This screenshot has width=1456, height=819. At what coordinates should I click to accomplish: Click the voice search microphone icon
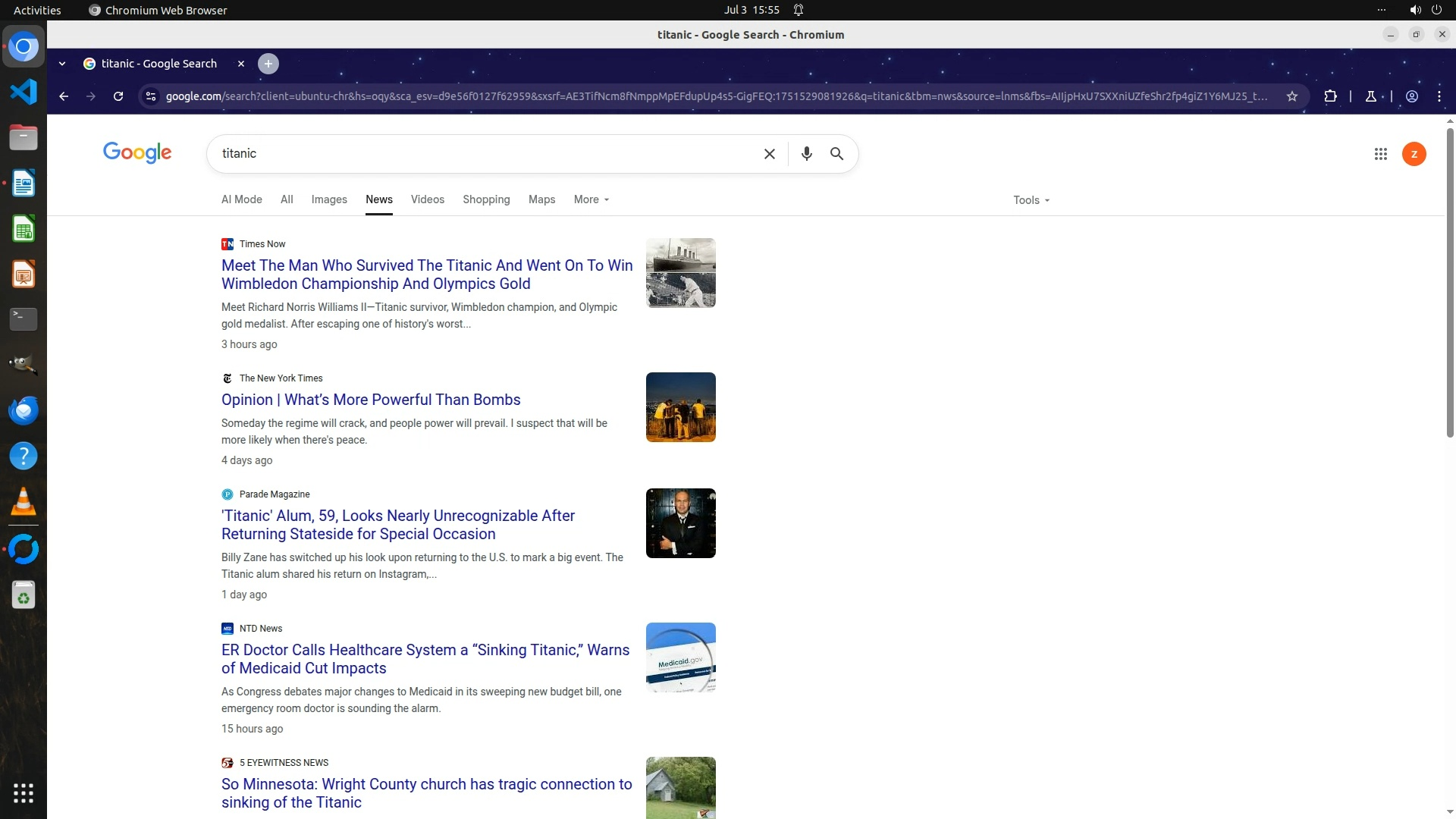[x=806, y=154]
